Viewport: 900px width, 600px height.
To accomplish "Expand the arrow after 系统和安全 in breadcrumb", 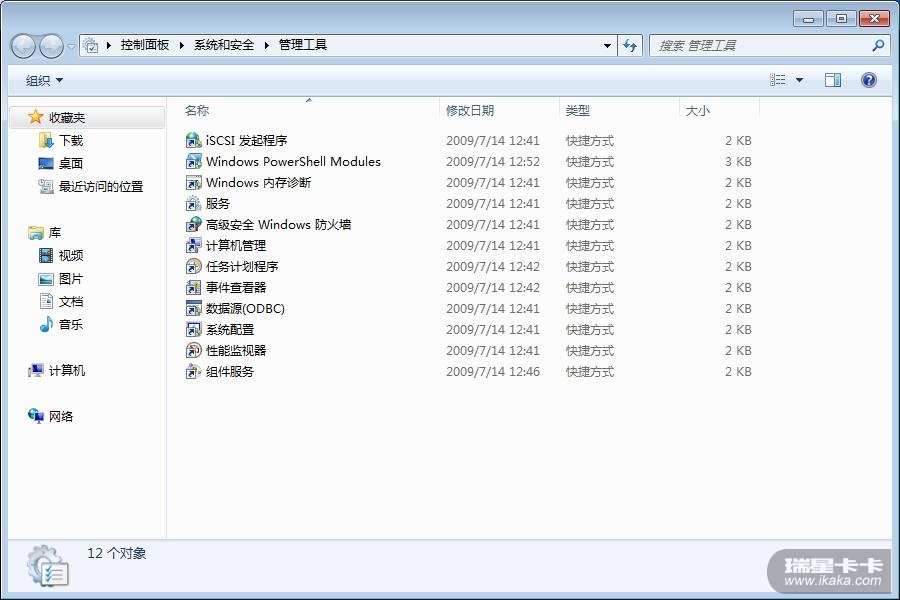I will pos(266,45).
